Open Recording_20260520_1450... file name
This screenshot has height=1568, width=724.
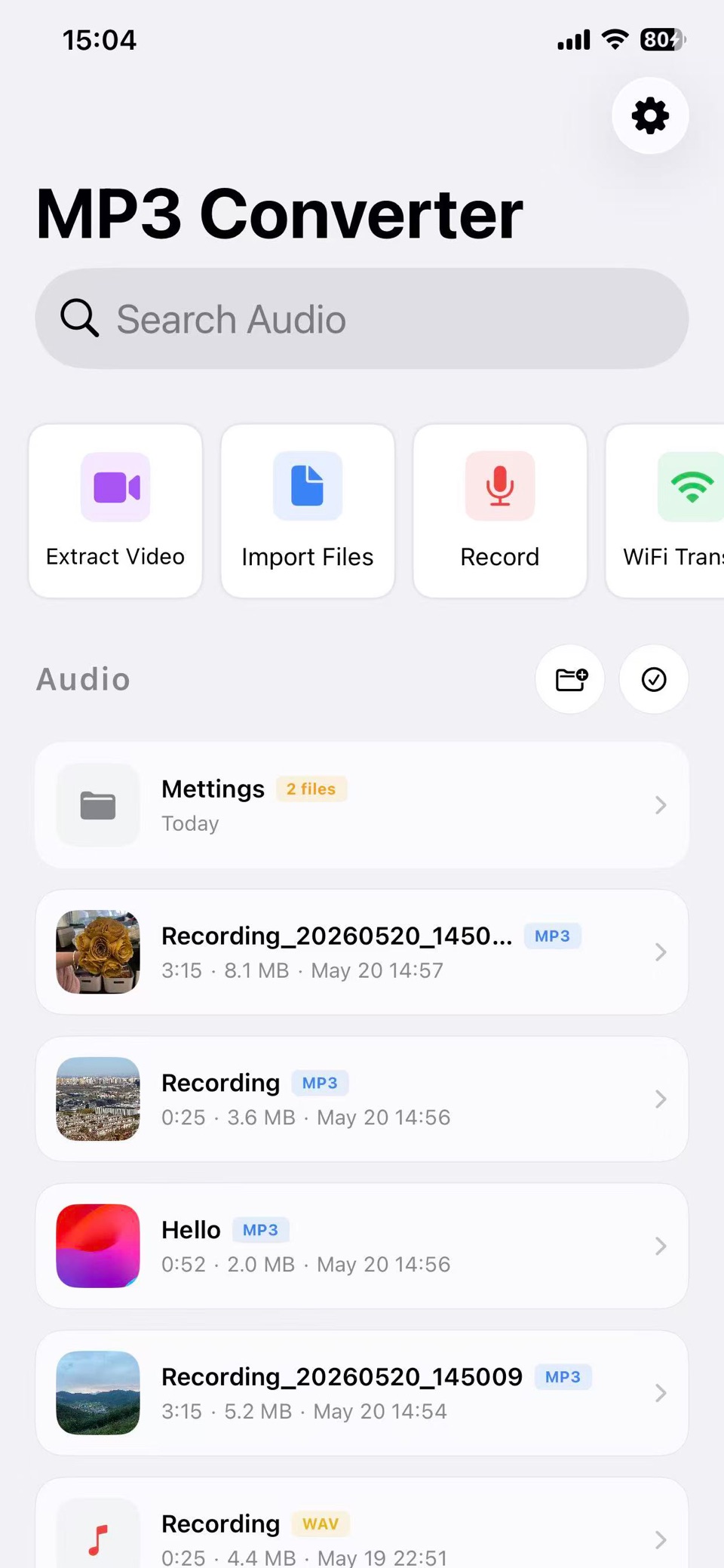337,936
